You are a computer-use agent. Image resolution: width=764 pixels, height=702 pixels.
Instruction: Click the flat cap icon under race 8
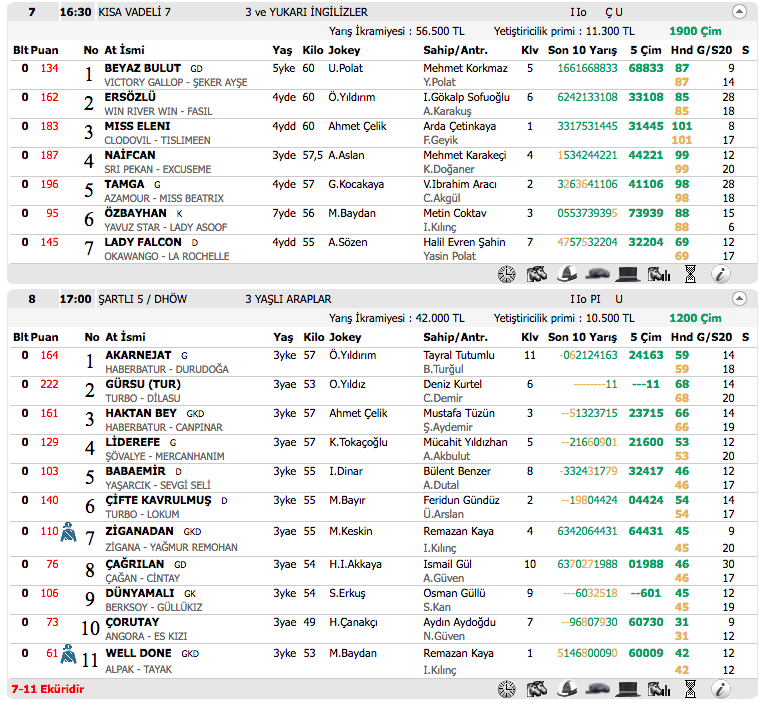(598, 689)
